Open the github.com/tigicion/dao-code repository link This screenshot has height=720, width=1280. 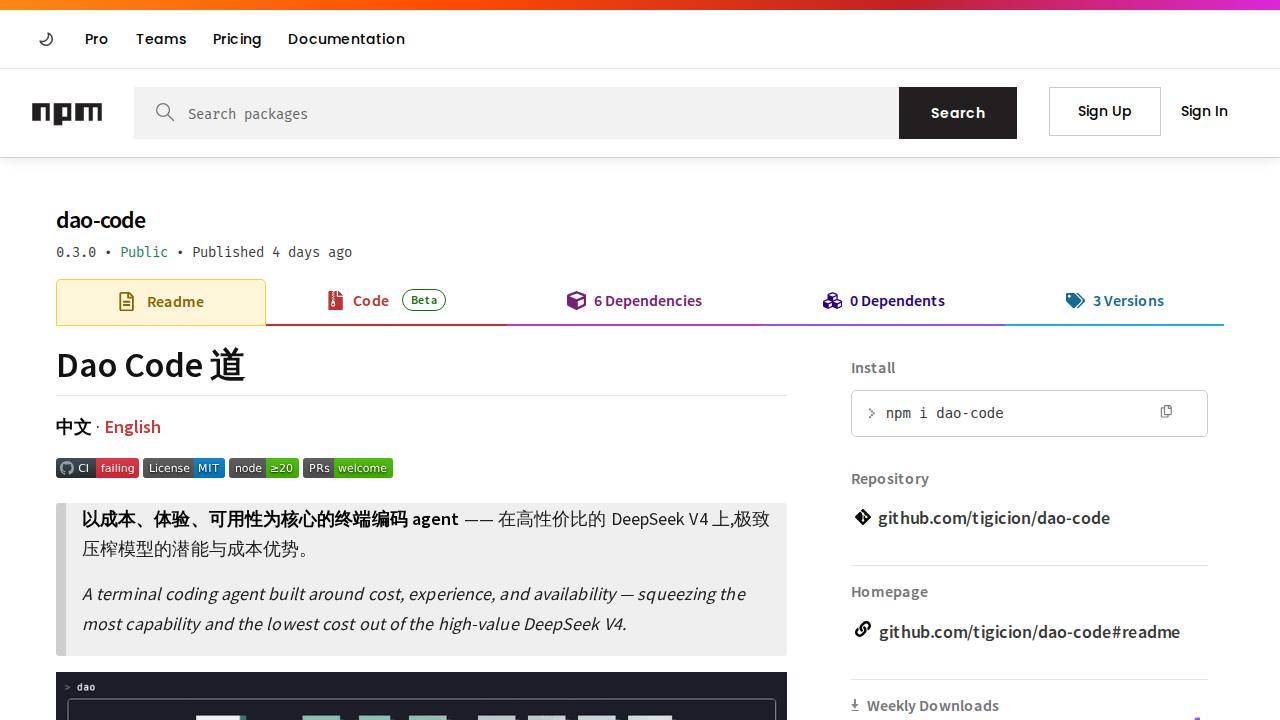[x=994, y=518]
